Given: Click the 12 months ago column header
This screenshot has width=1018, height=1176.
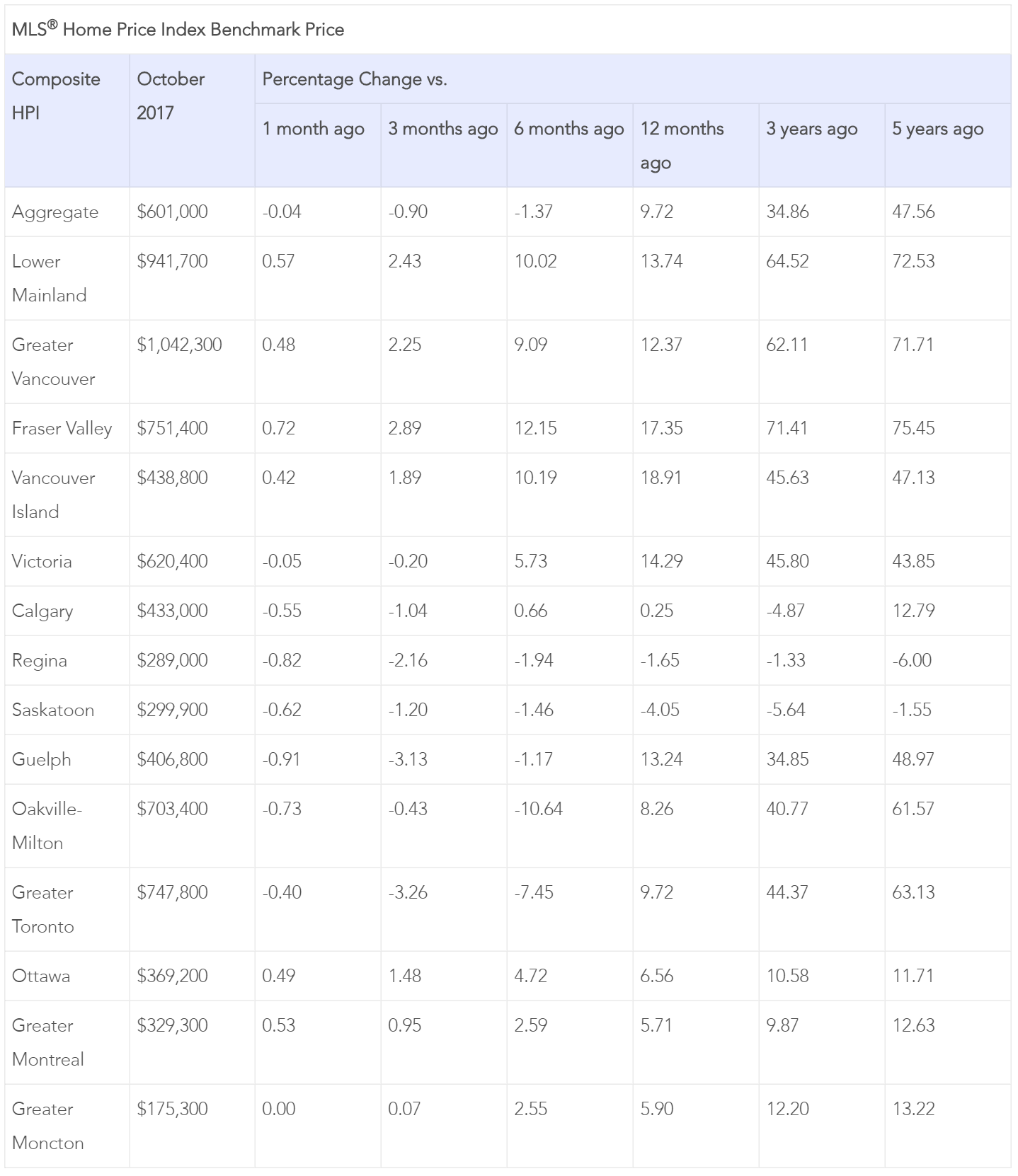Looking at the screenshot, I should 682,145.
